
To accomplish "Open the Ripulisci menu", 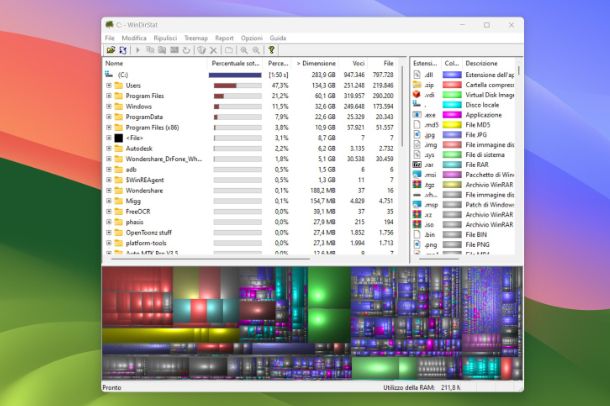I will click(165, 38).
